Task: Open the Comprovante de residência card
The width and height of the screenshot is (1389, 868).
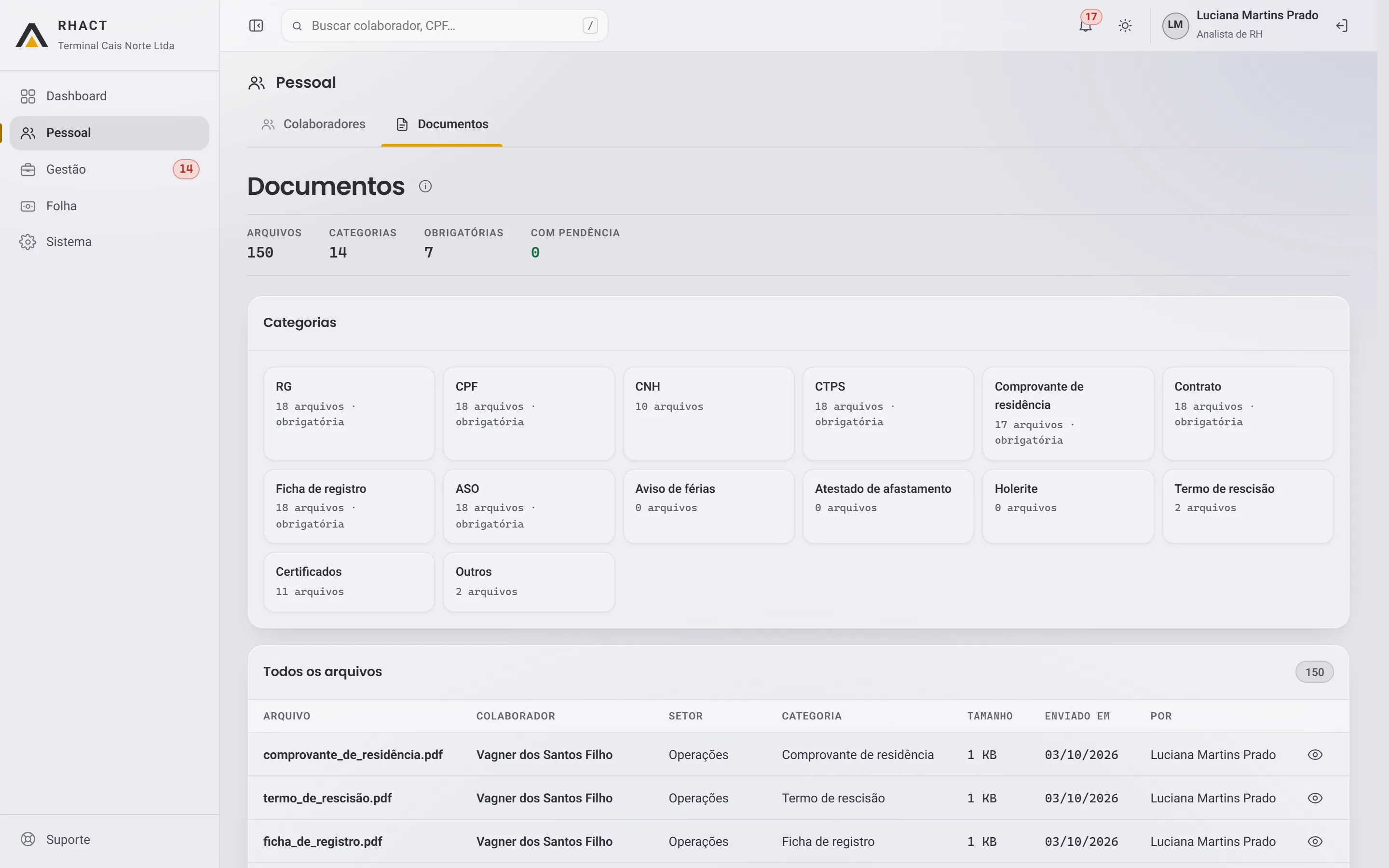Action: click(1068, 413)
